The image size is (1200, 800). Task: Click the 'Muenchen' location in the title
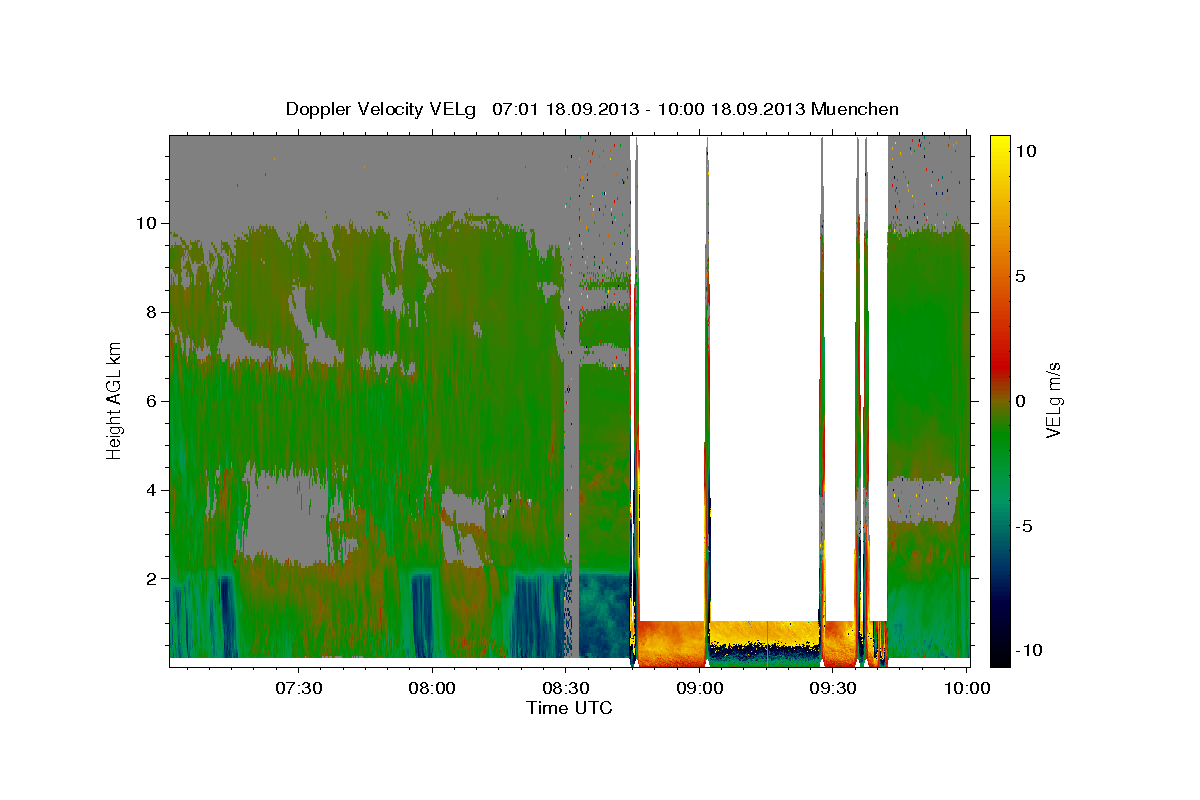[x=856, y=109]
